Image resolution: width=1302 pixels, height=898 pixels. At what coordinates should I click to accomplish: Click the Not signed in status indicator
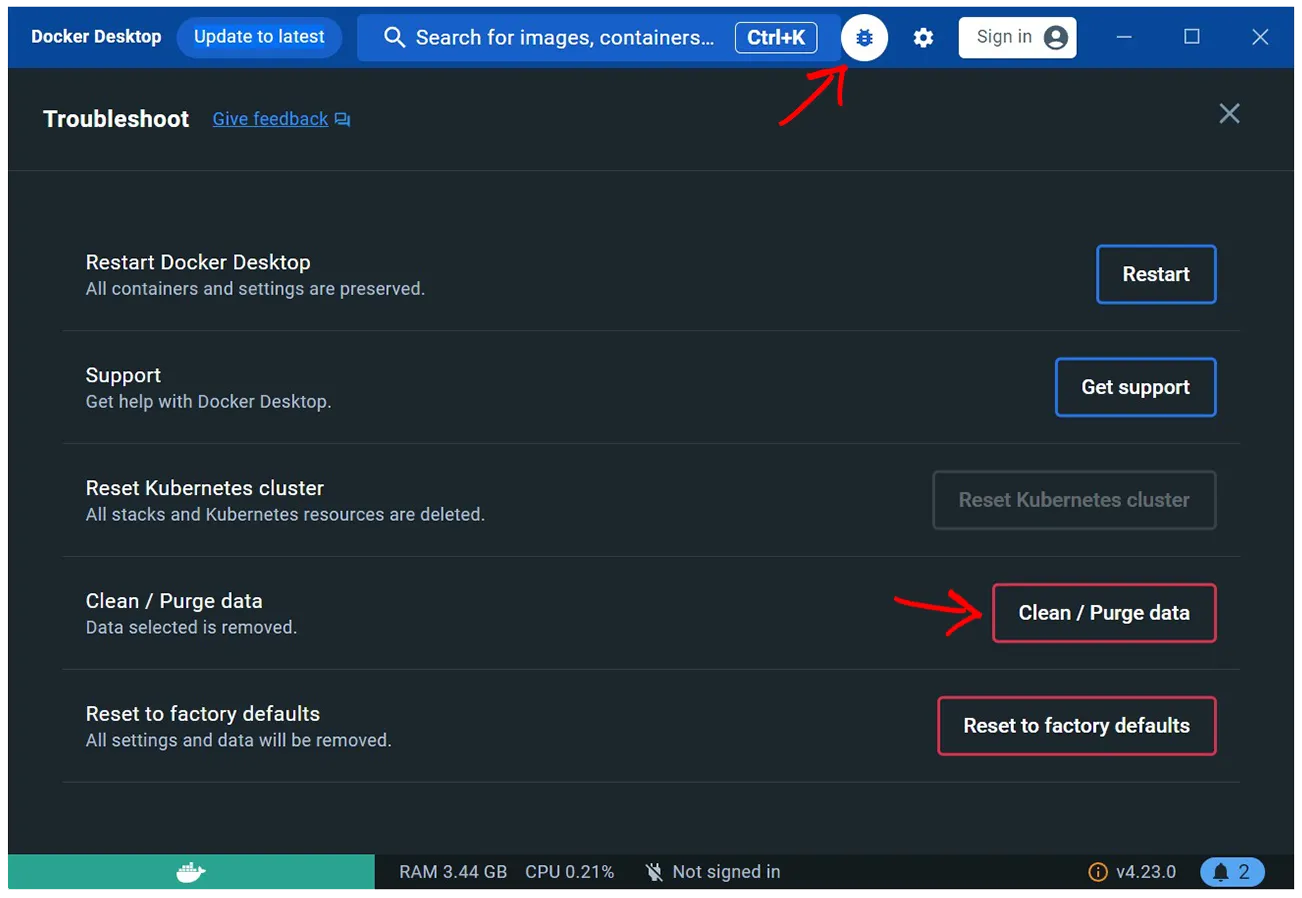[x=713, y=872]
